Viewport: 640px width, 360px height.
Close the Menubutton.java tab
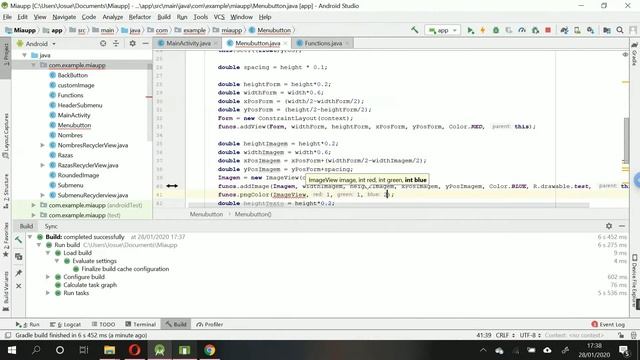pyautogui.click(x=285, y=43)
